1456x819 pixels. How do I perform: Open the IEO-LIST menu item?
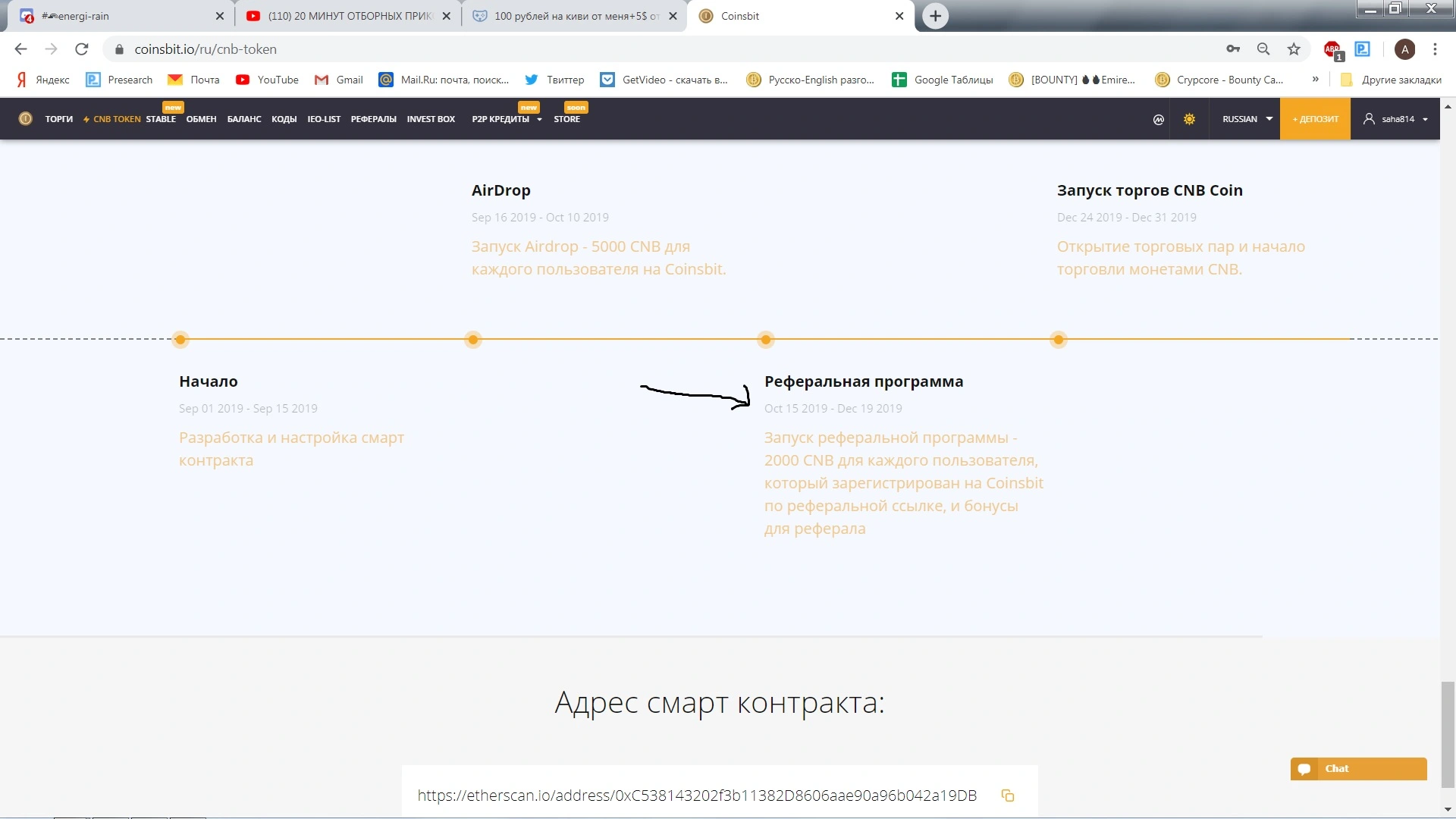click(x=324, y=119)
